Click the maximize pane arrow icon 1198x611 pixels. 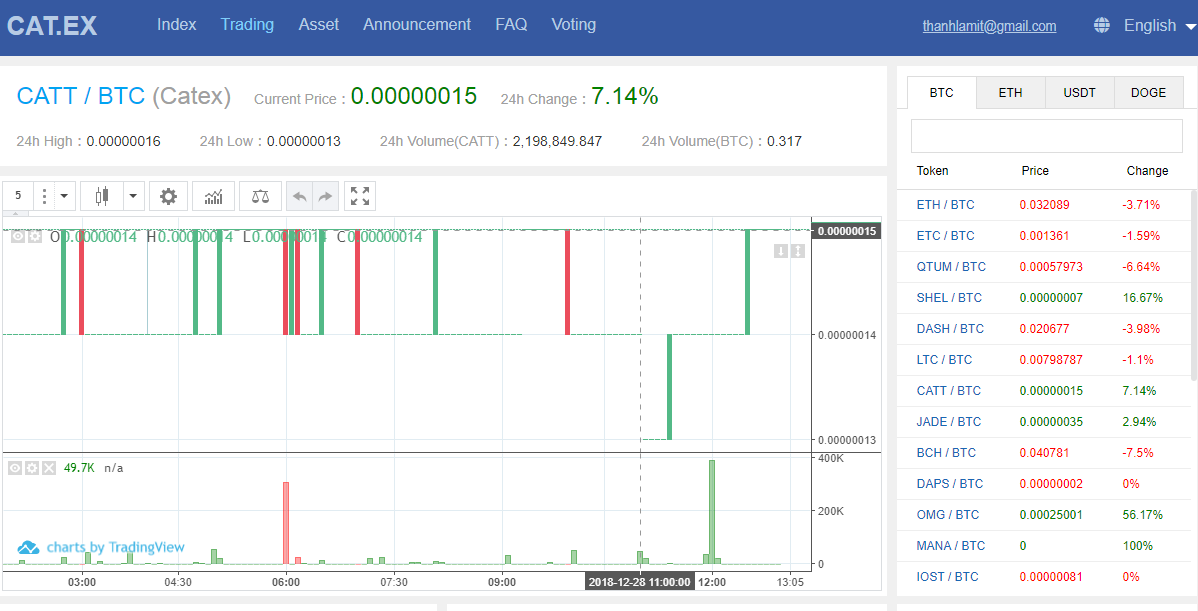coord(798,251)
